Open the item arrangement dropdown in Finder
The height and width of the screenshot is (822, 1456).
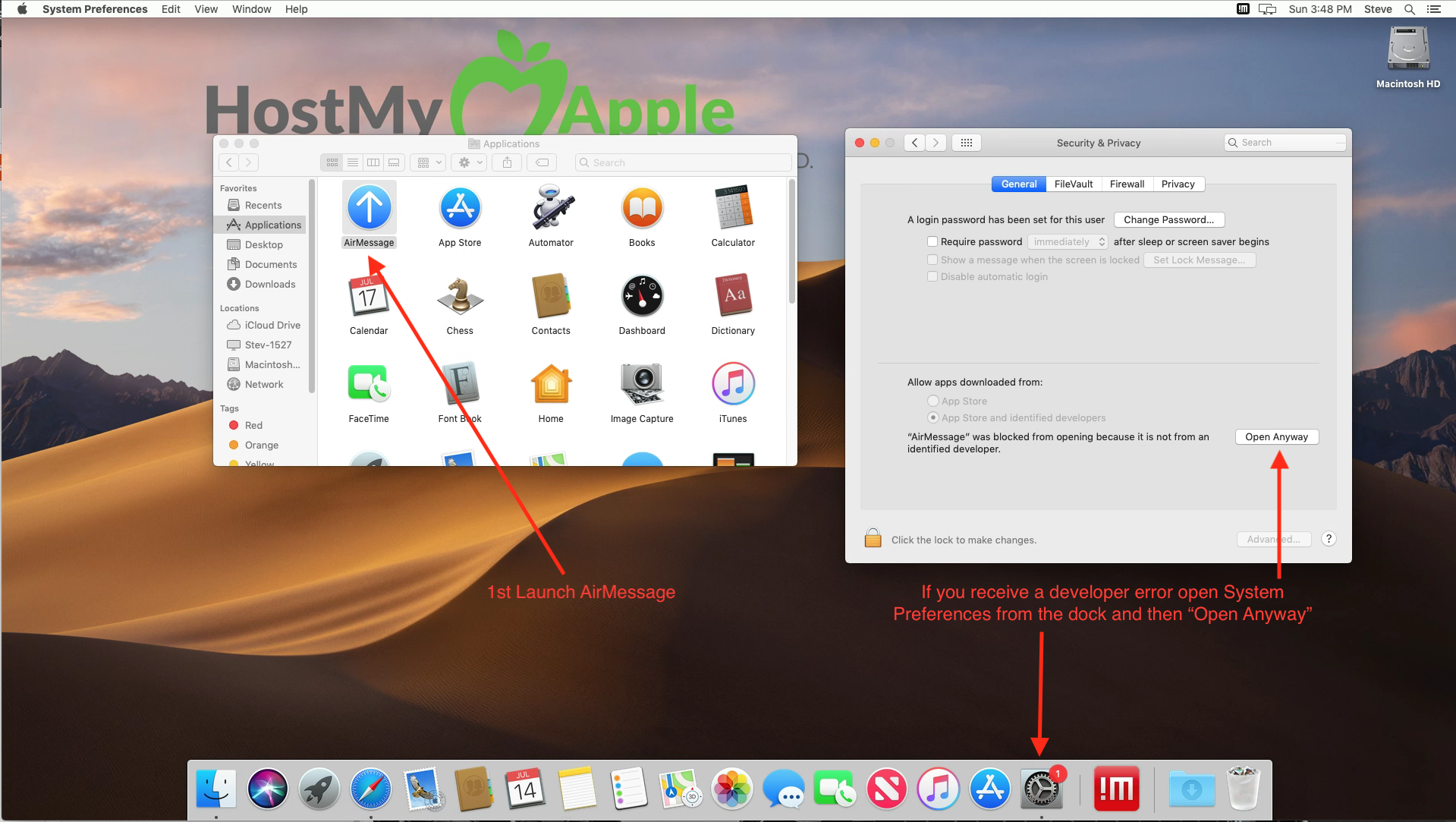pos(429,162)
